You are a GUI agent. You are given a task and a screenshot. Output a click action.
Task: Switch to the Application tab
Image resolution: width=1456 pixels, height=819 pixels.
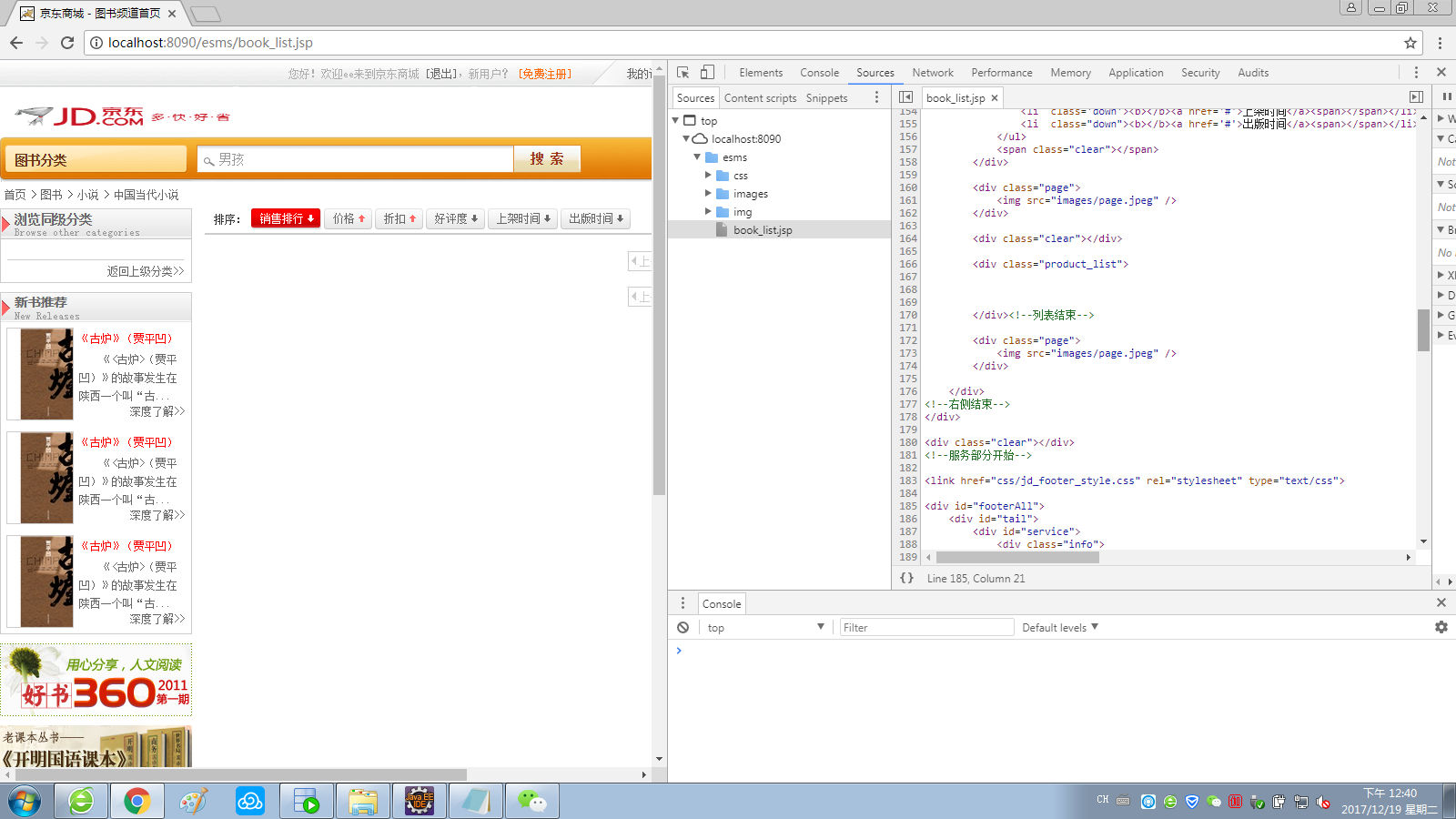[x=1136, y=72]
